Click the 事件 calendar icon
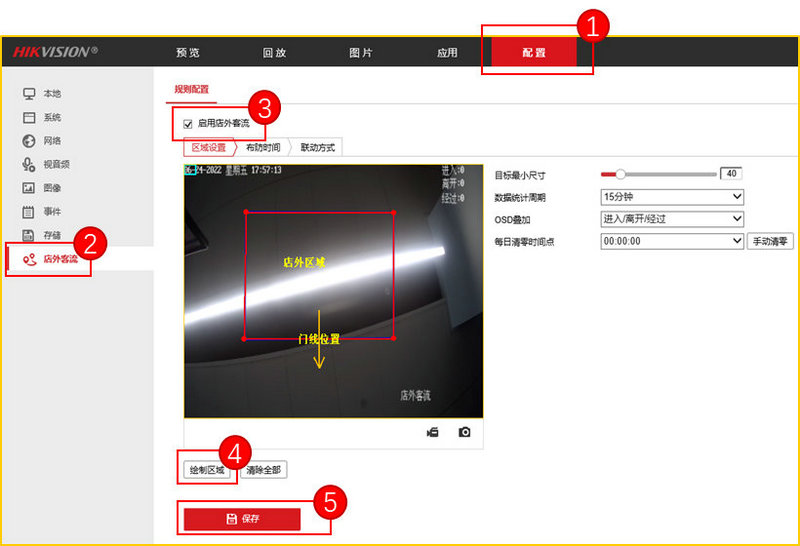Viewport: 800px width, 546px height. click(29, 211)
